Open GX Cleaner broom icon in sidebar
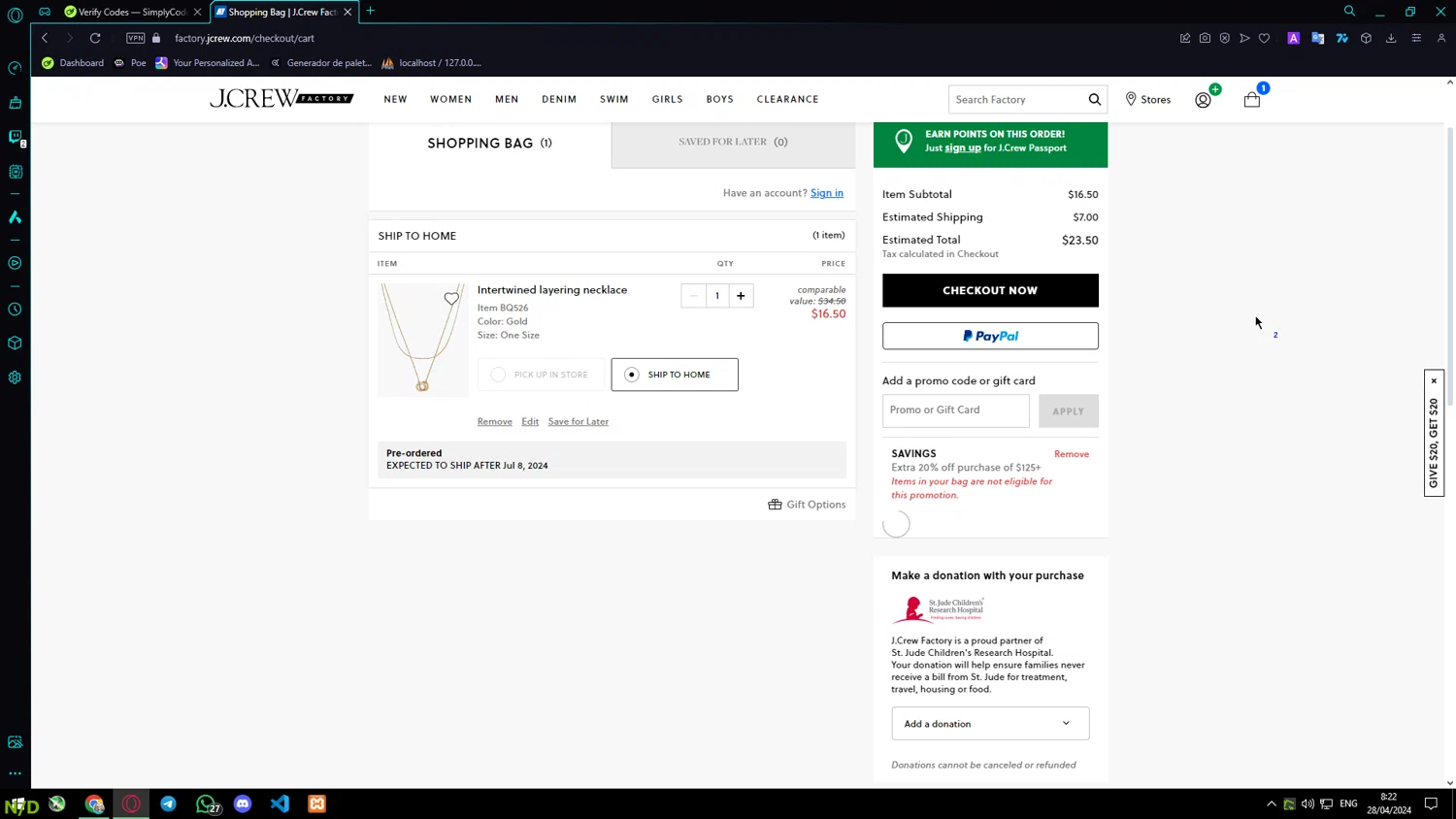Image resolution: width=1456 pixels, height=819 pixels. coord(15,103)
